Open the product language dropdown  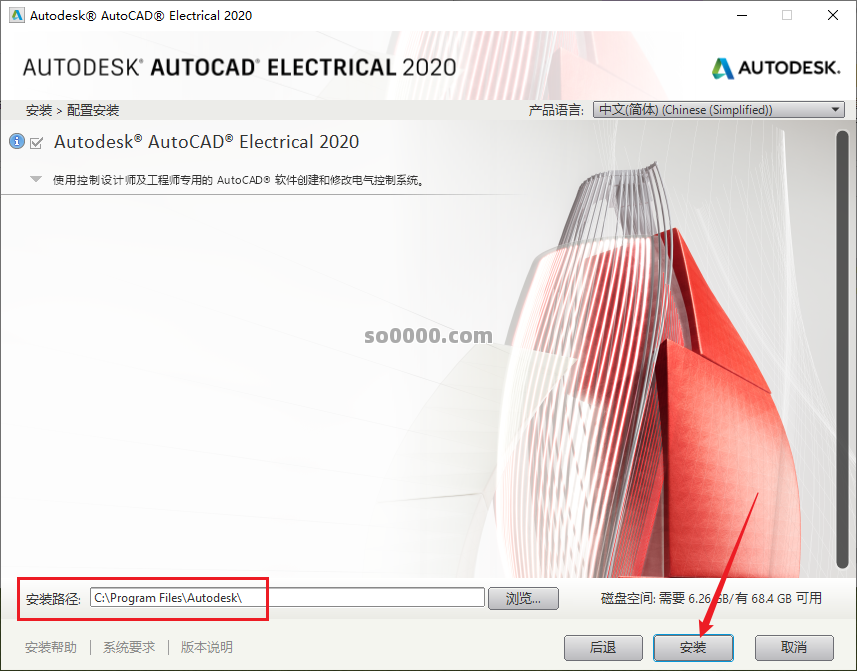pos(718,110)
